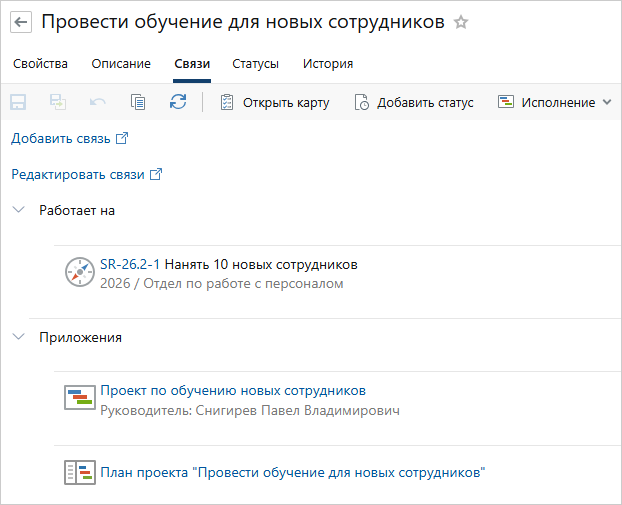622x505 pixels.
Task: Click the save disk icon
Action: [18, 102]
